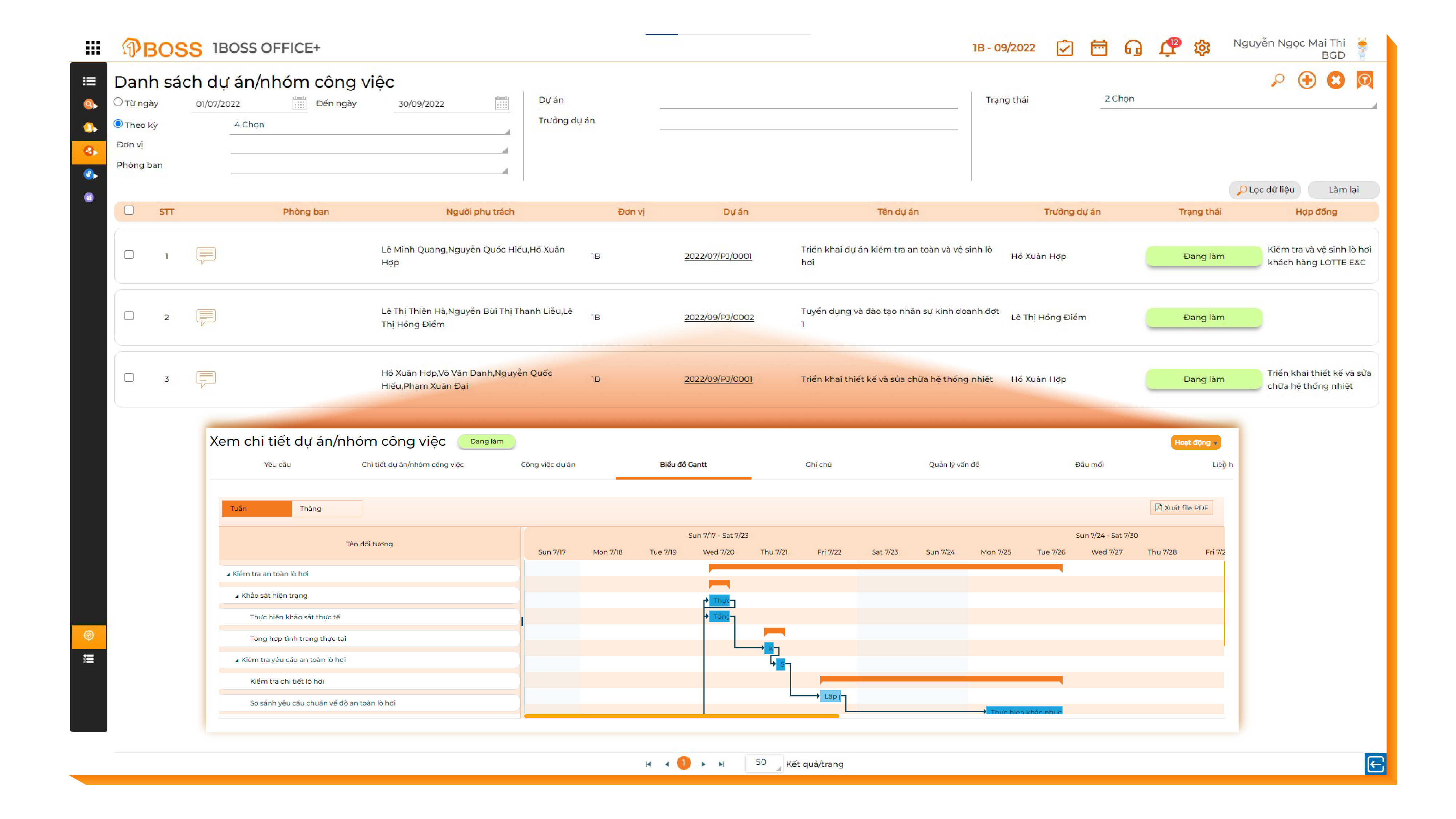Switch to the 'Công việc dự án' tab
The width and height of the screenshot is (1456, 819).
548,465
